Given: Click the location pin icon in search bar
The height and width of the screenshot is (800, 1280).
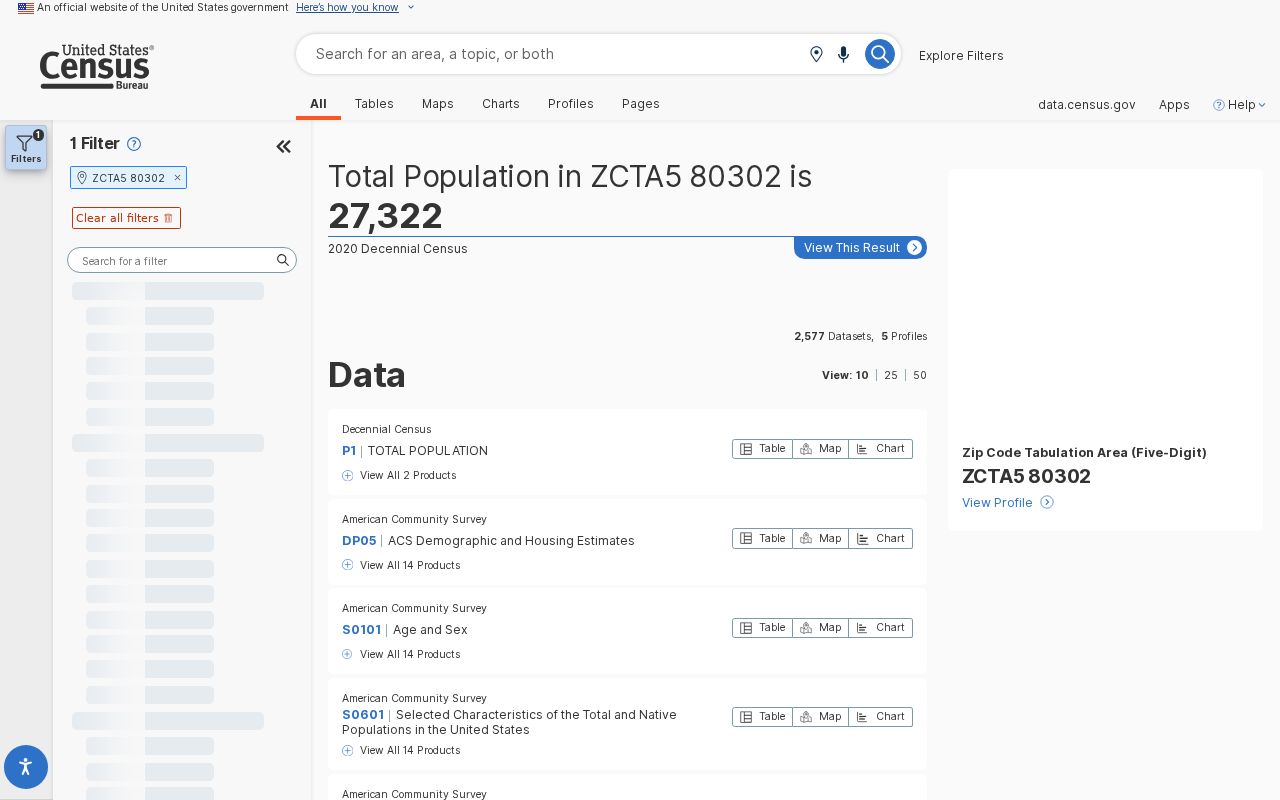Looking at the screenshot, I should click(816, 54).
